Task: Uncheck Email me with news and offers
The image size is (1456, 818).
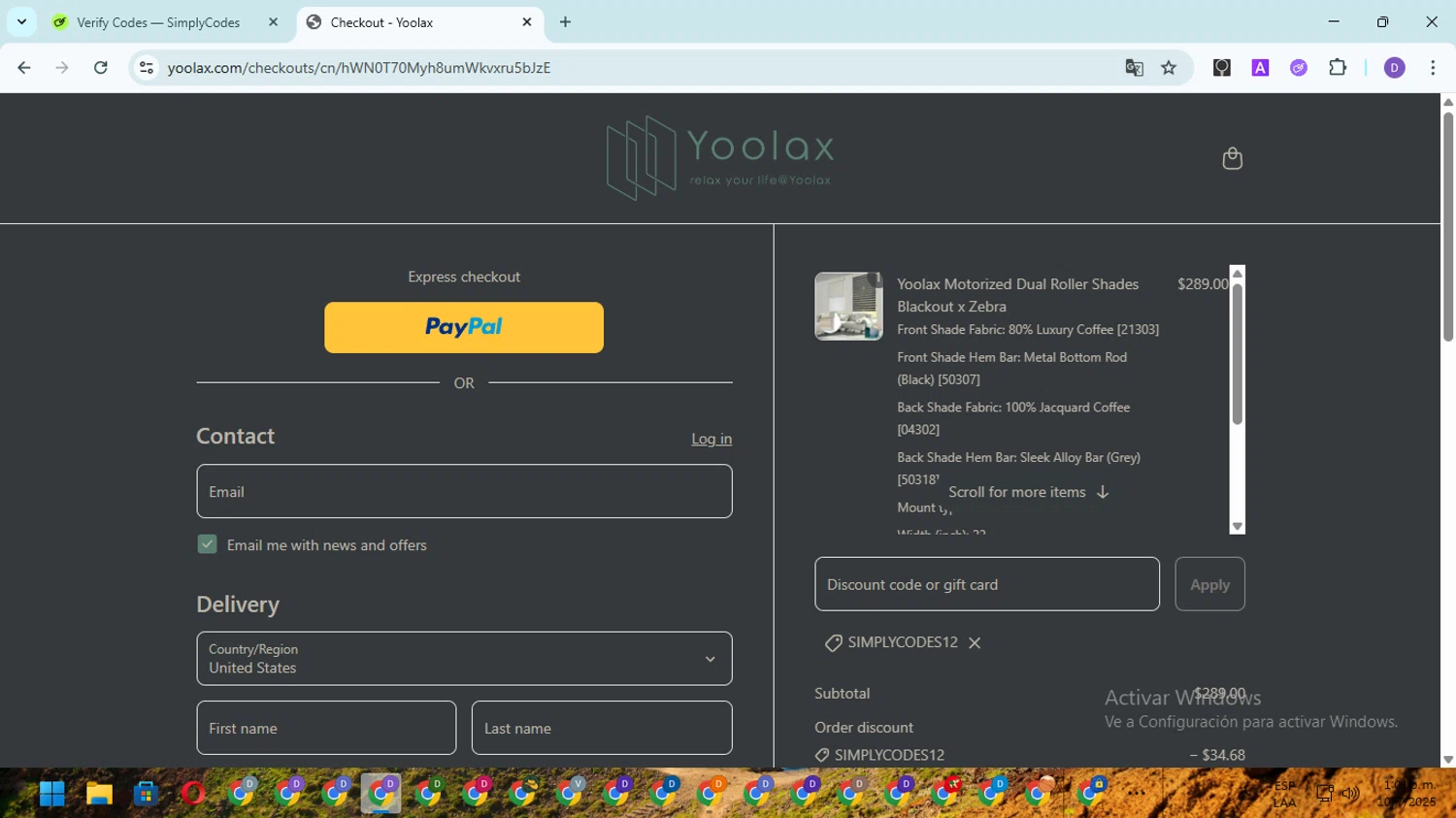Action: point(207,544)
